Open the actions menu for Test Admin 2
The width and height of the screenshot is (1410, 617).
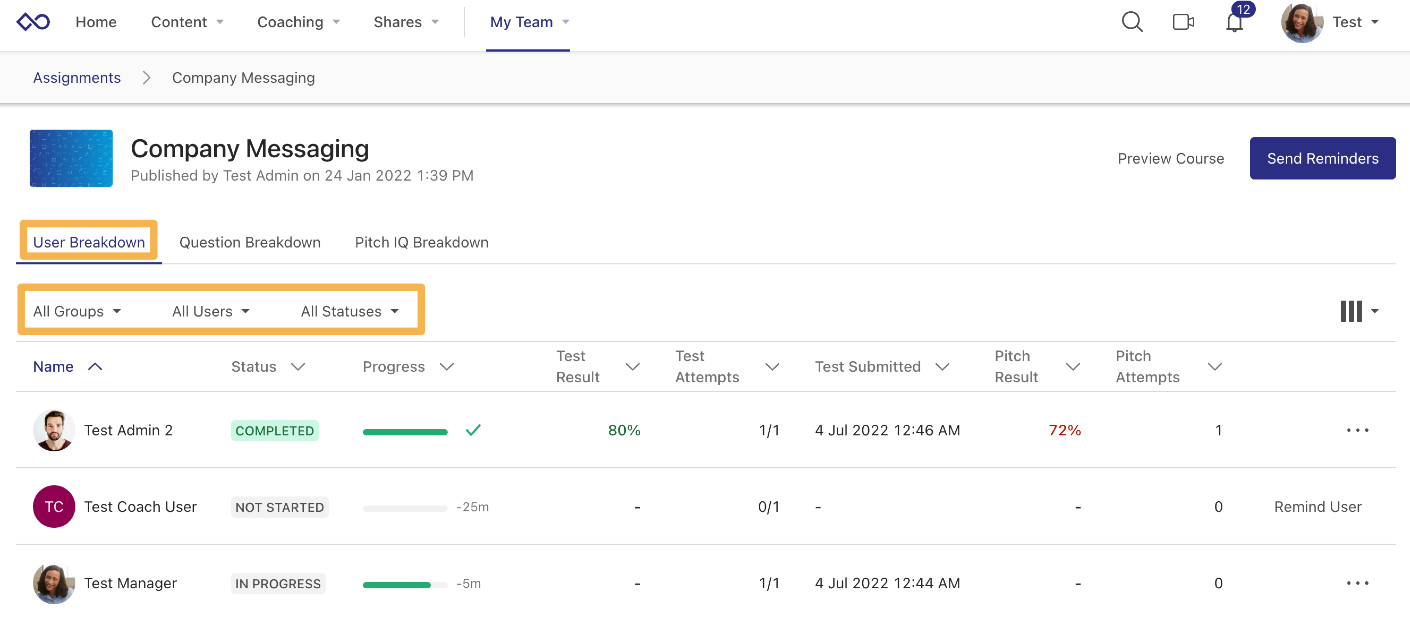pos(1357,430)
